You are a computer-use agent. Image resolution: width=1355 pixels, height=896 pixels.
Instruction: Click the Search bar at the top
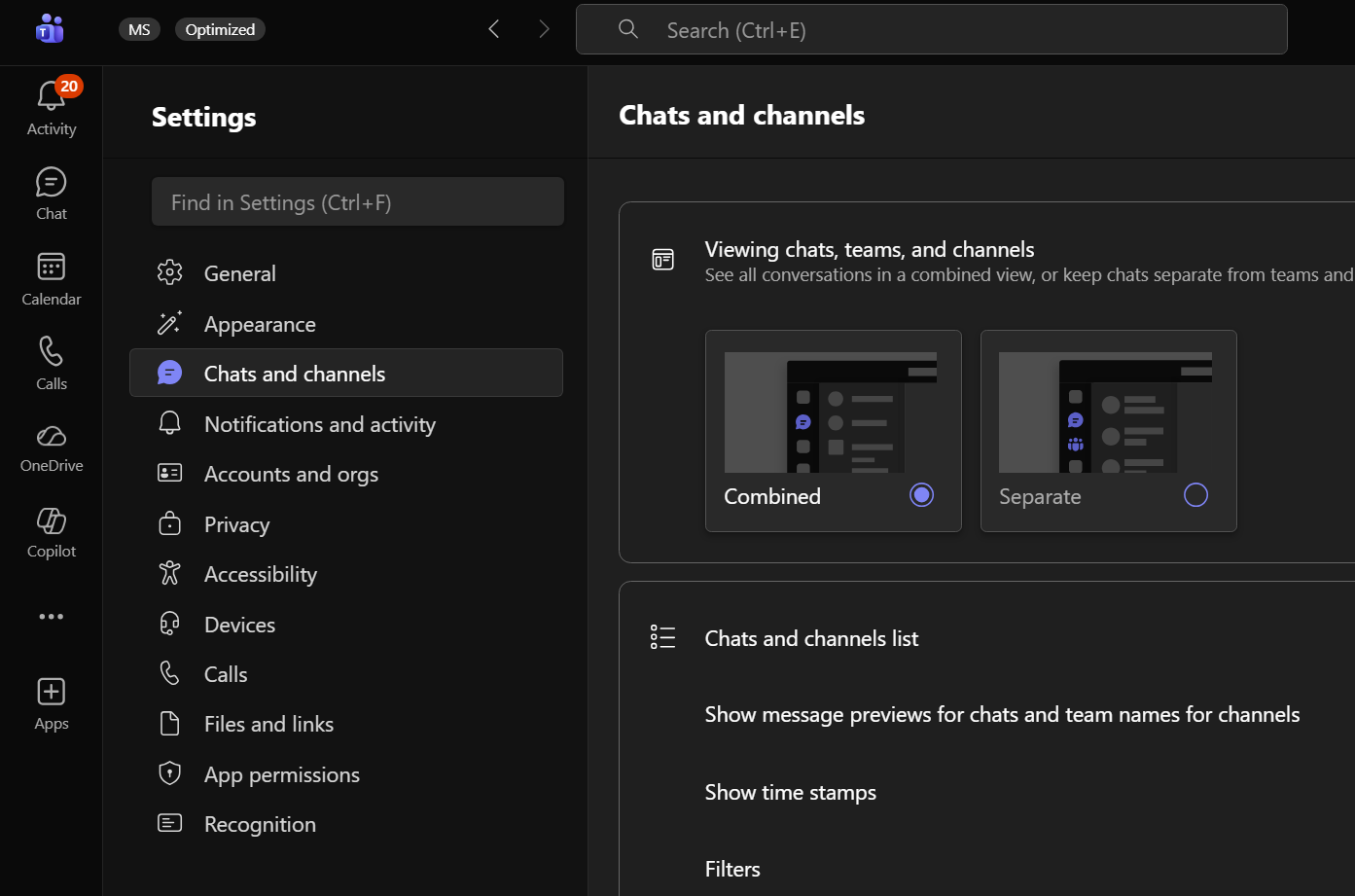point(931,30)
